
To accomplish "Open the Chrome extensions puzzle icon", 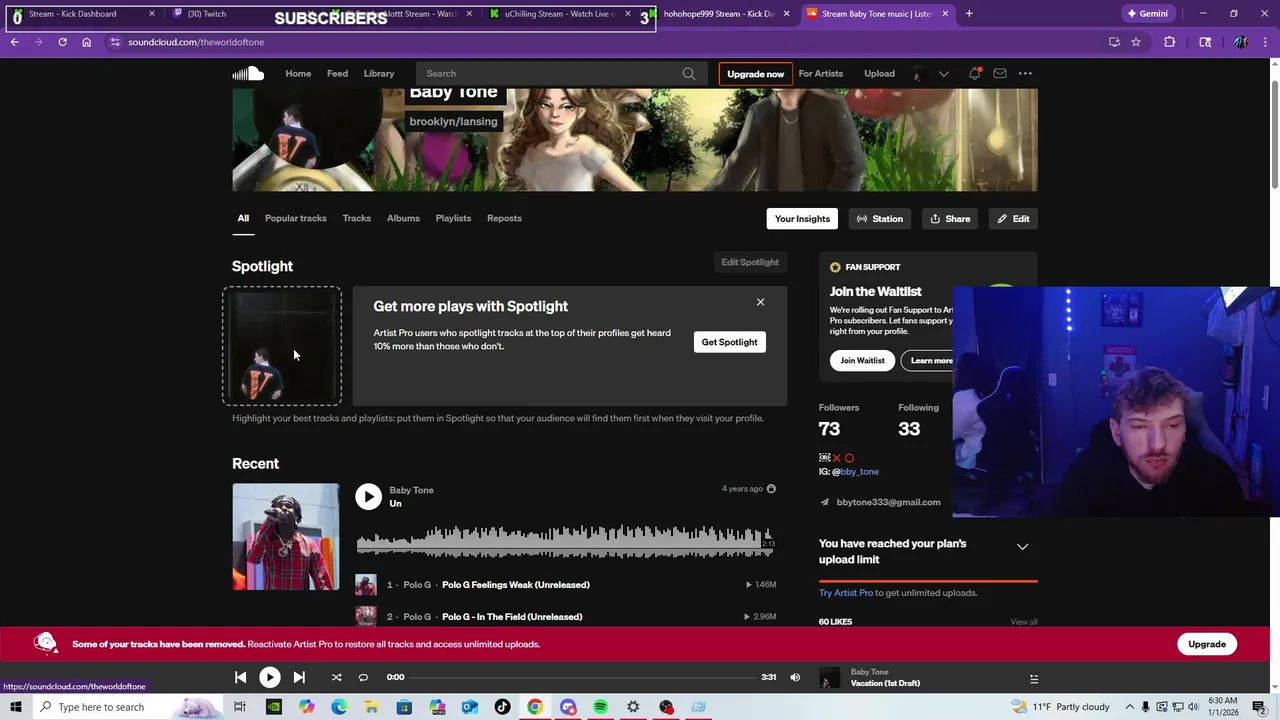I will (x=1170, y=42).
